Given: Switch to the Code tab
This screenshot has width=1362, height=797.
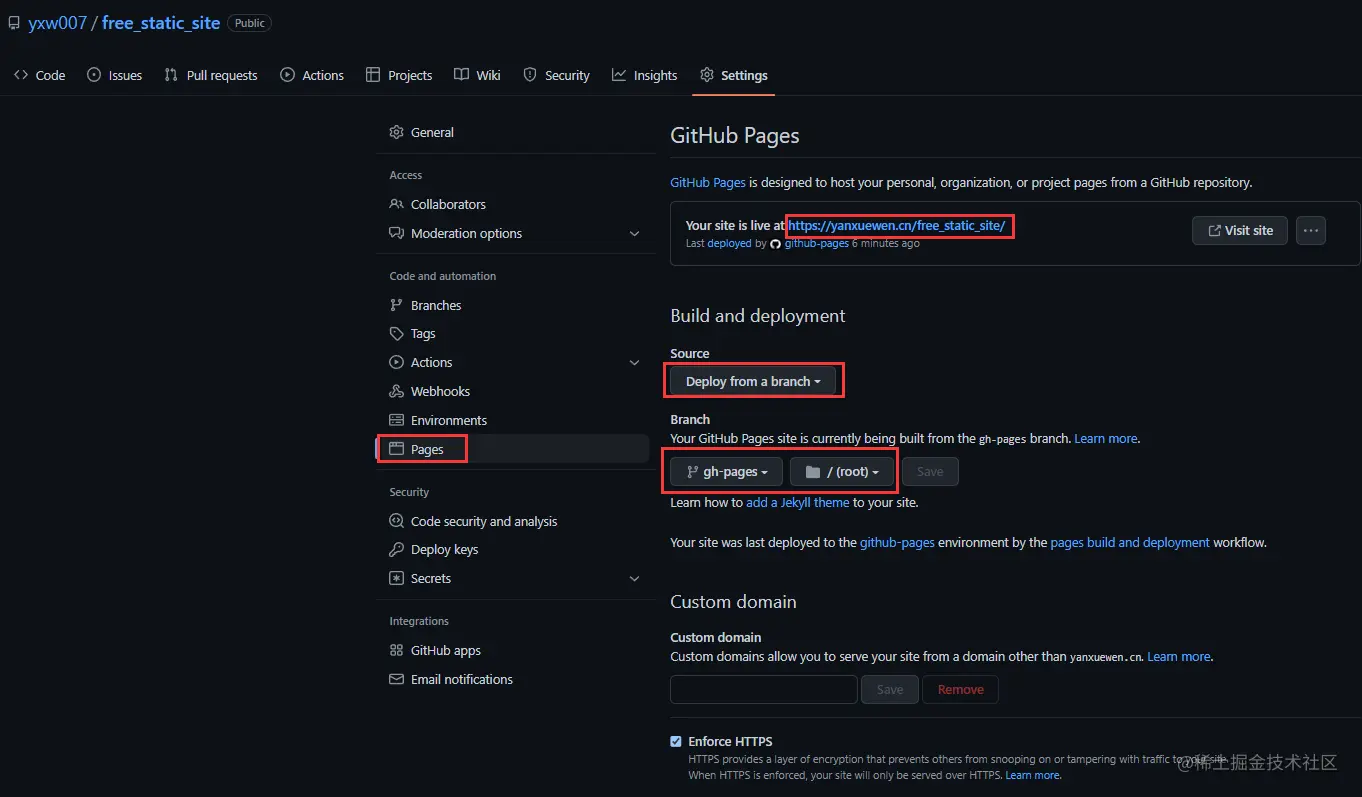Looking at the screenshot, I should [x=40, y=75].
